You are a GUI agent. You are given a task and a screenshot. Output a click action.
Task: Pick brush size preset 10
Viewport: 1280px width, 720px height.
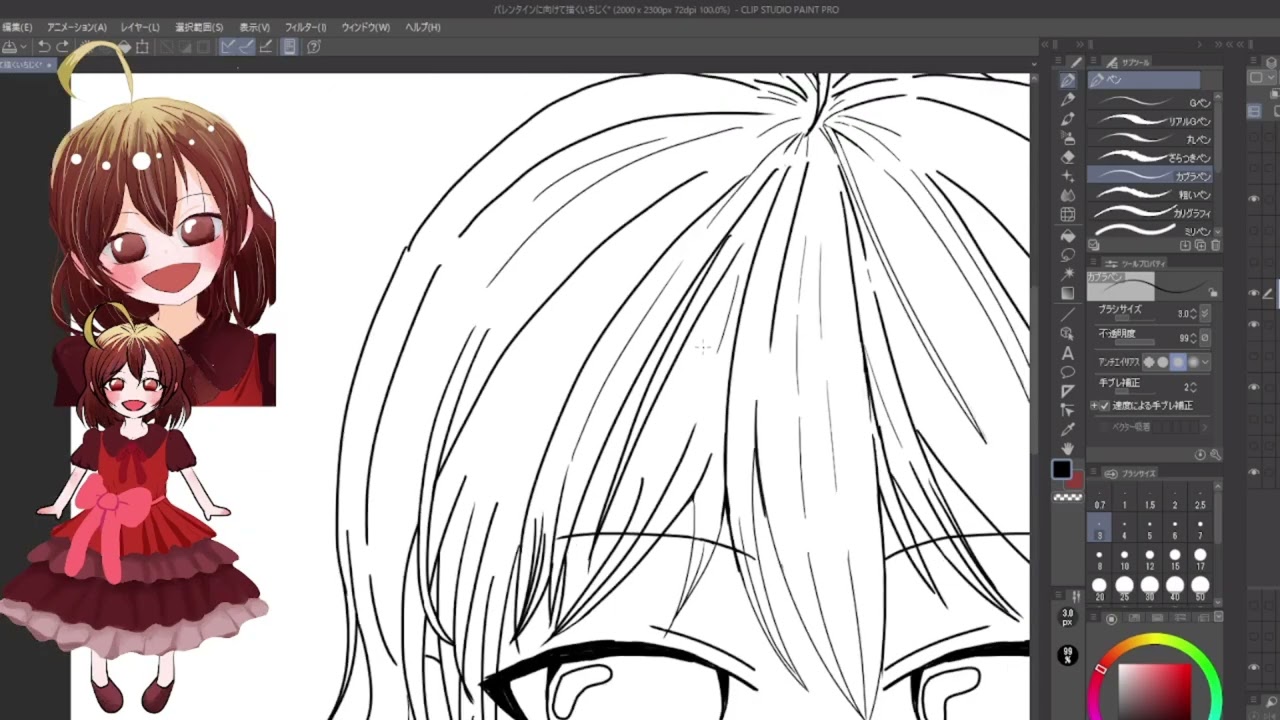click(1125, 559)
